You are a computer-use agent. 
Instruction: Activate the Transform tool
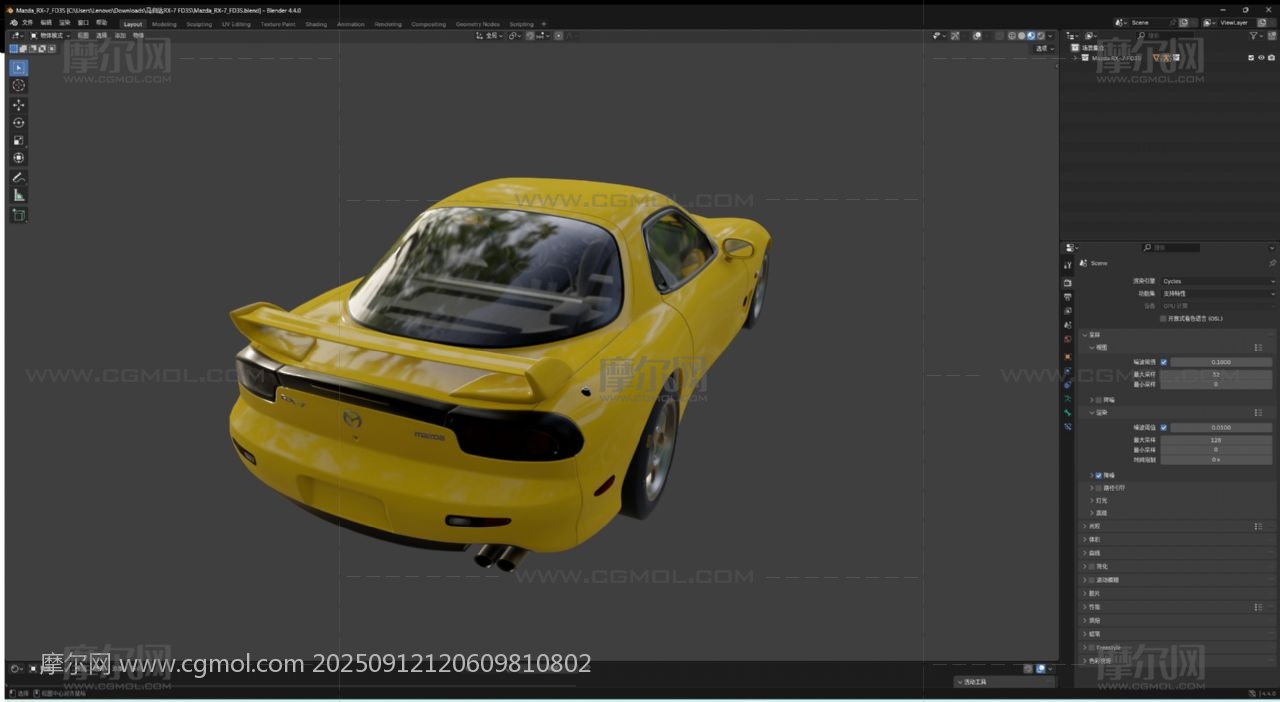(x=18, y=158)
